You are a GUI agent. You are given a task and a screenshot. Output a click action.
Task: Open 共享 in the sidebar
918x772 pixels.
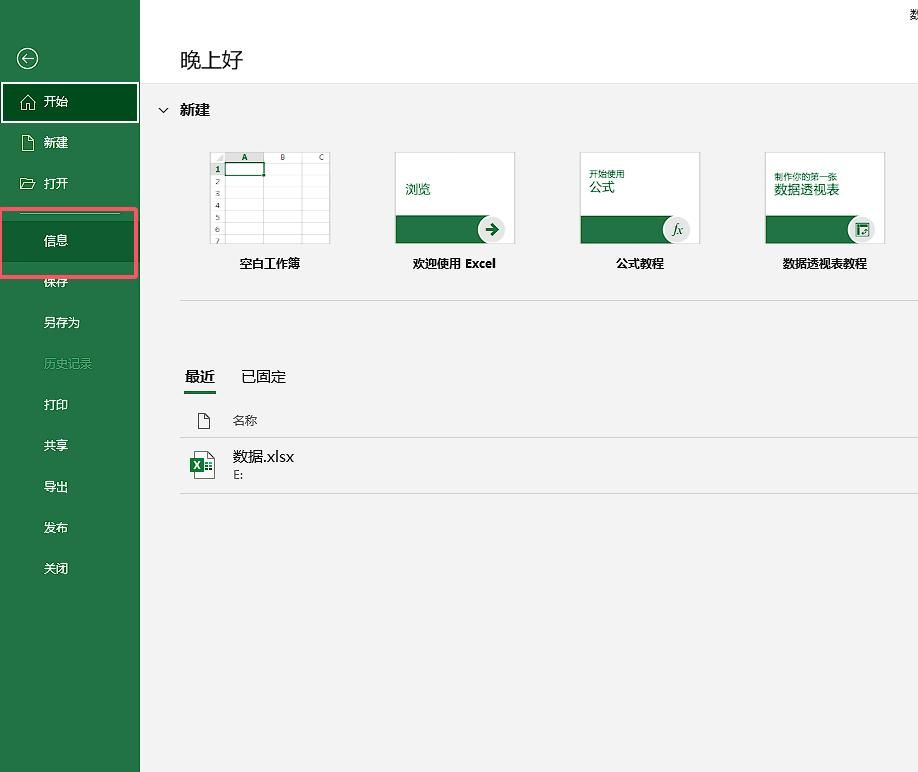tap(70, 445)
